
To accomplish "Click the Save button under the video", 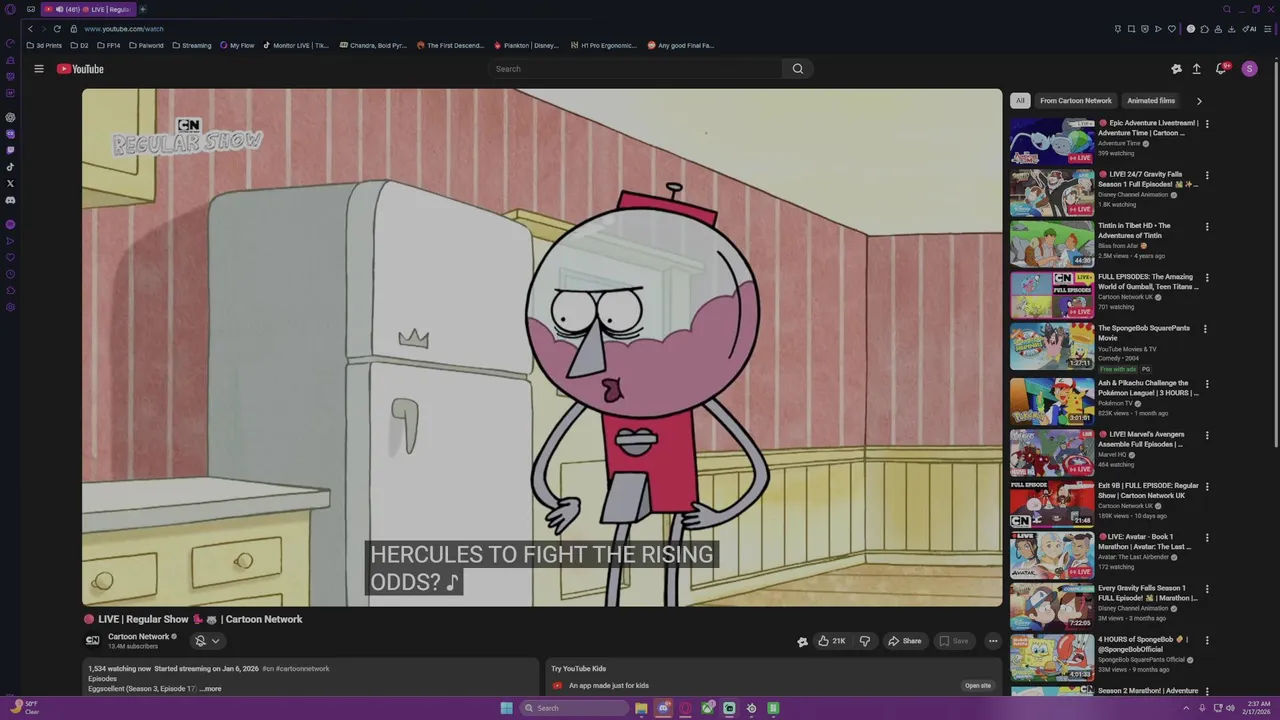I will [953, 641].
